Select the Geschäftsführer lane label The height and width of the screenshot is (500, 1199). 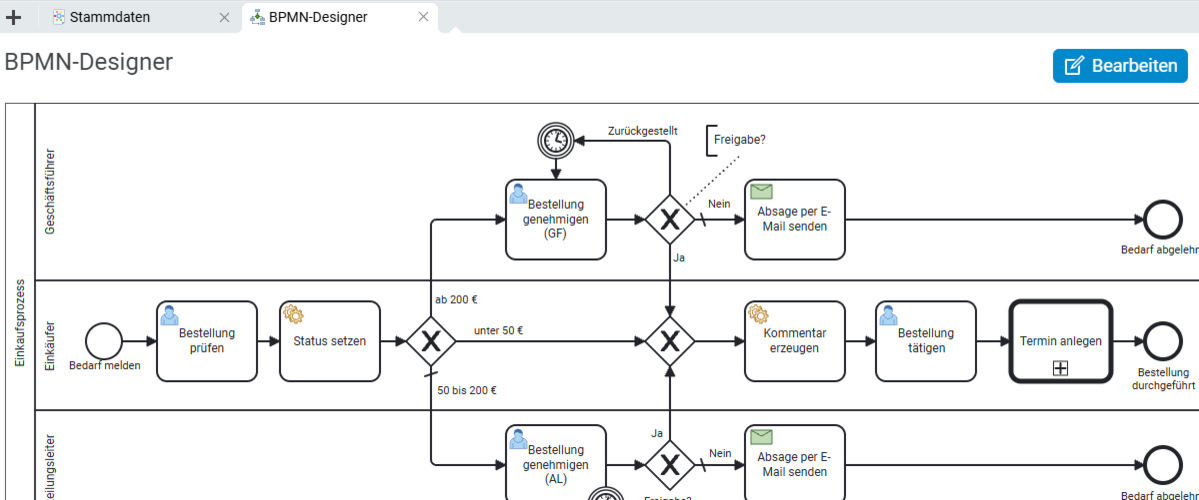tap(51, 191)
